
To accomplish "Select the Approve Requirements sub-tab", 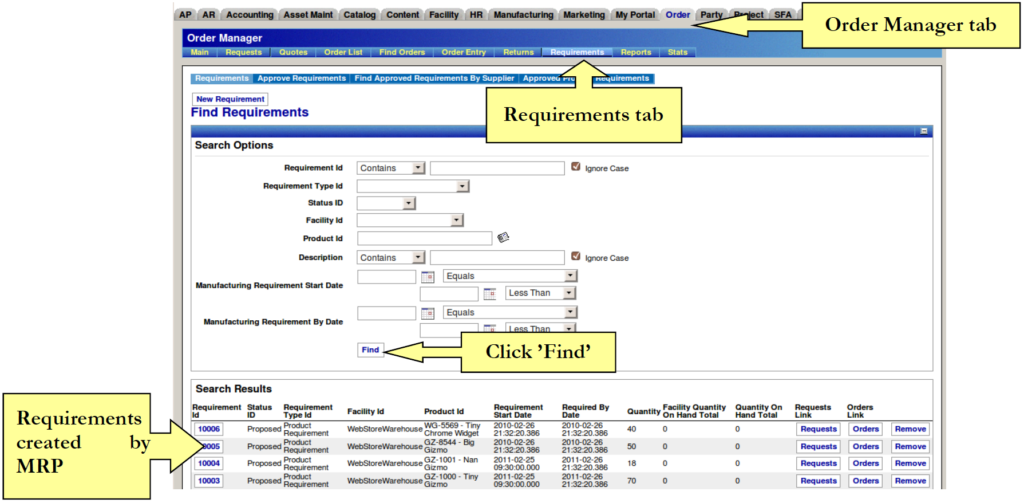I will (301, 77).
